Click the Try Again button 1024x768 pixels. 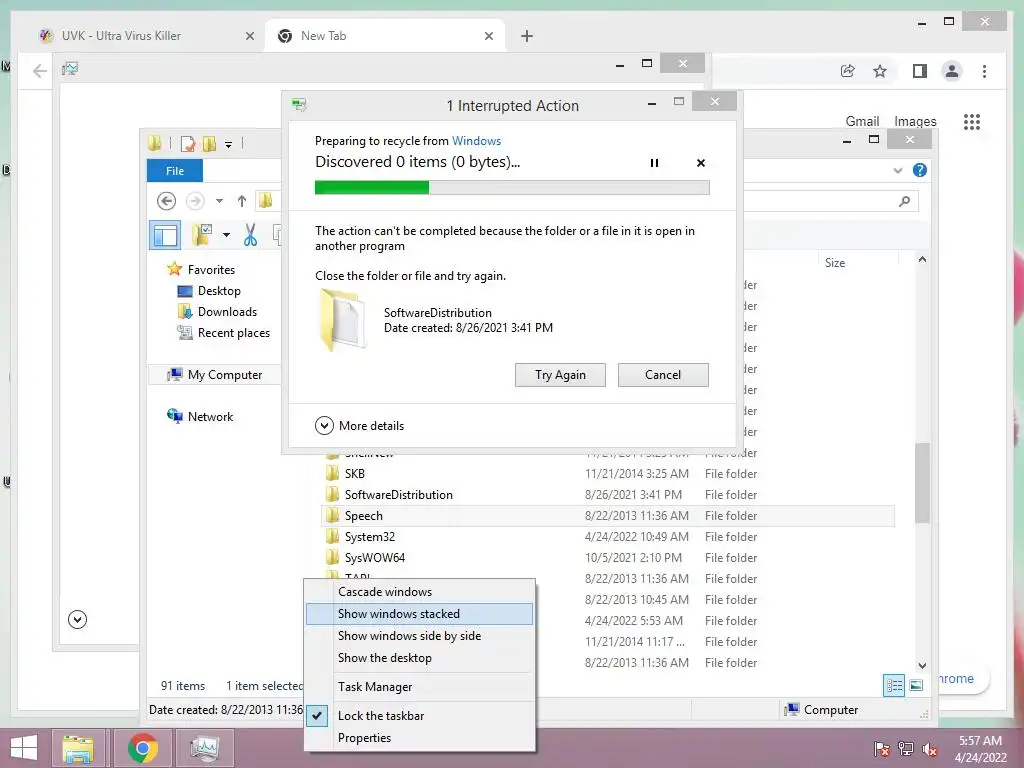pos(560,375)
